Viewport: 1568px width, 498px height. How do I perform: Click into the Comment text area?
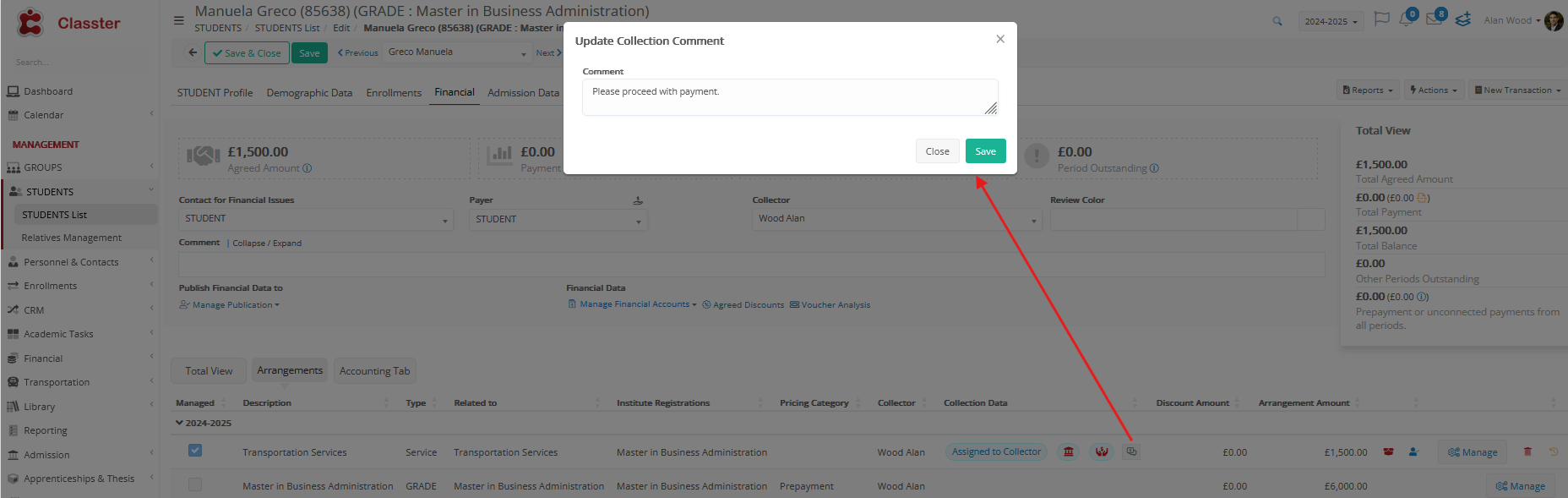789,97
